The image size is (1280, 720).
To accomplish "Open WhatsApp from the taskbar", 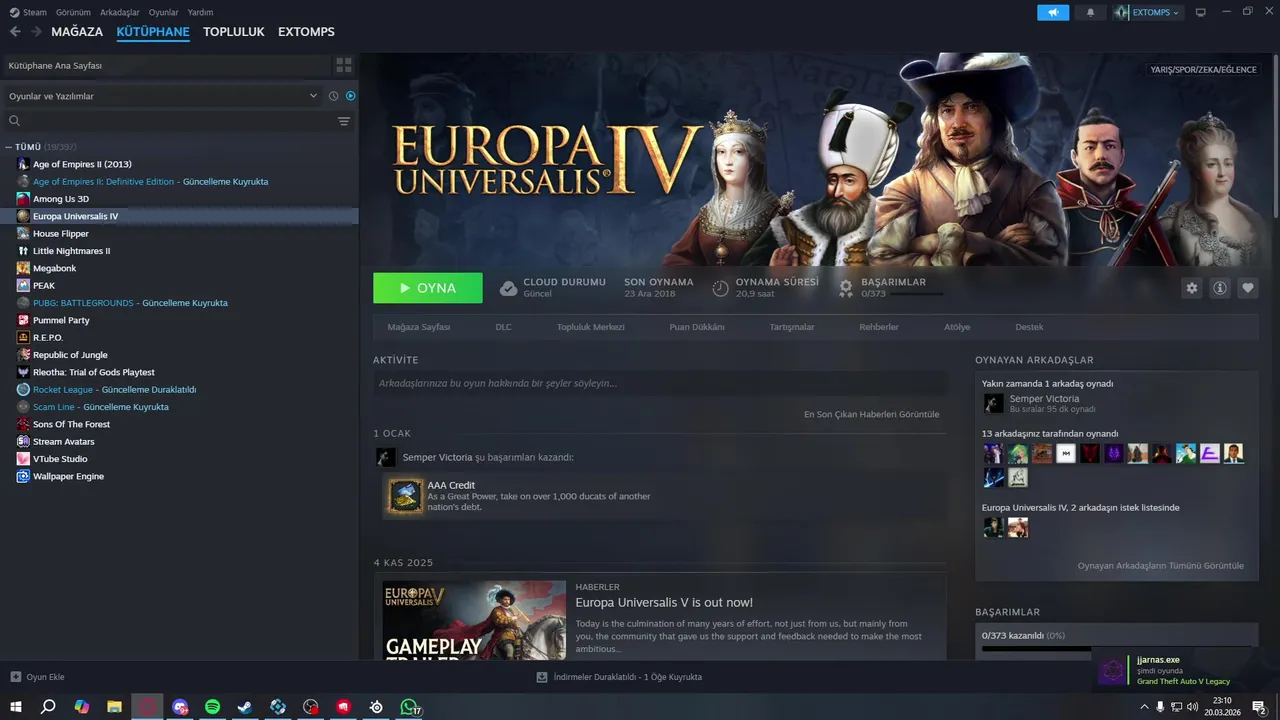I will 409,707.
